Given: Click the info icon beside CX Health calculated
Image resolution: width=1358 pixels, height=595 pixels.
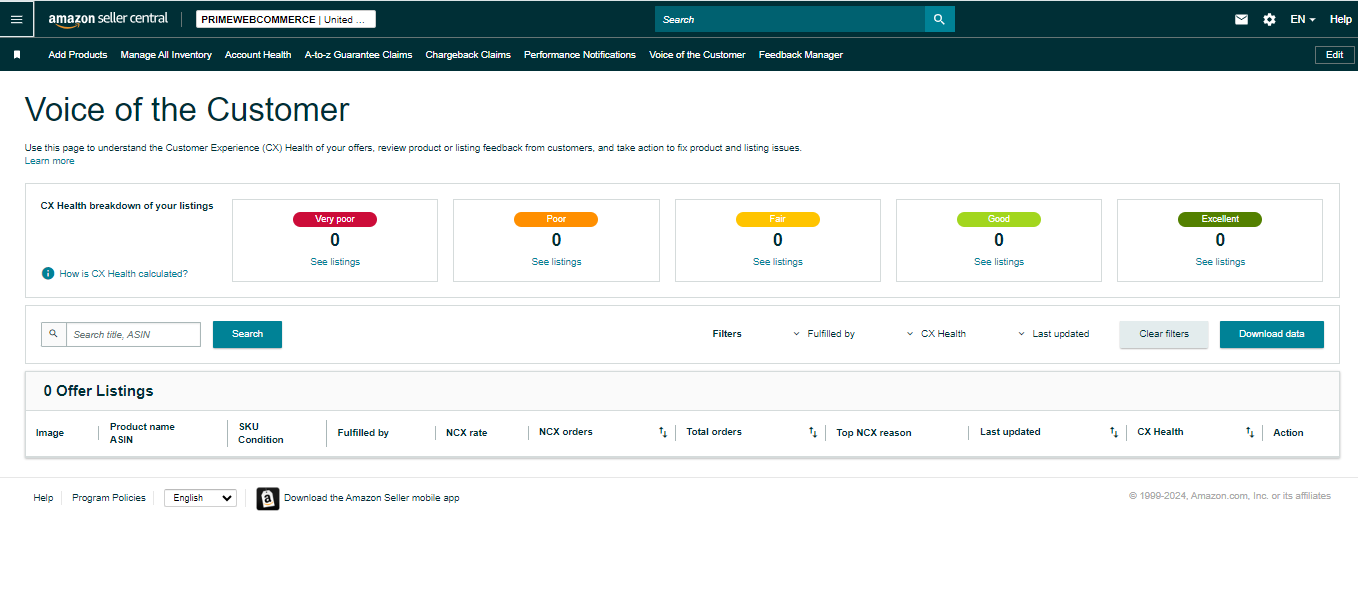Looking at the screenshot, I should (x=48, y=273).
